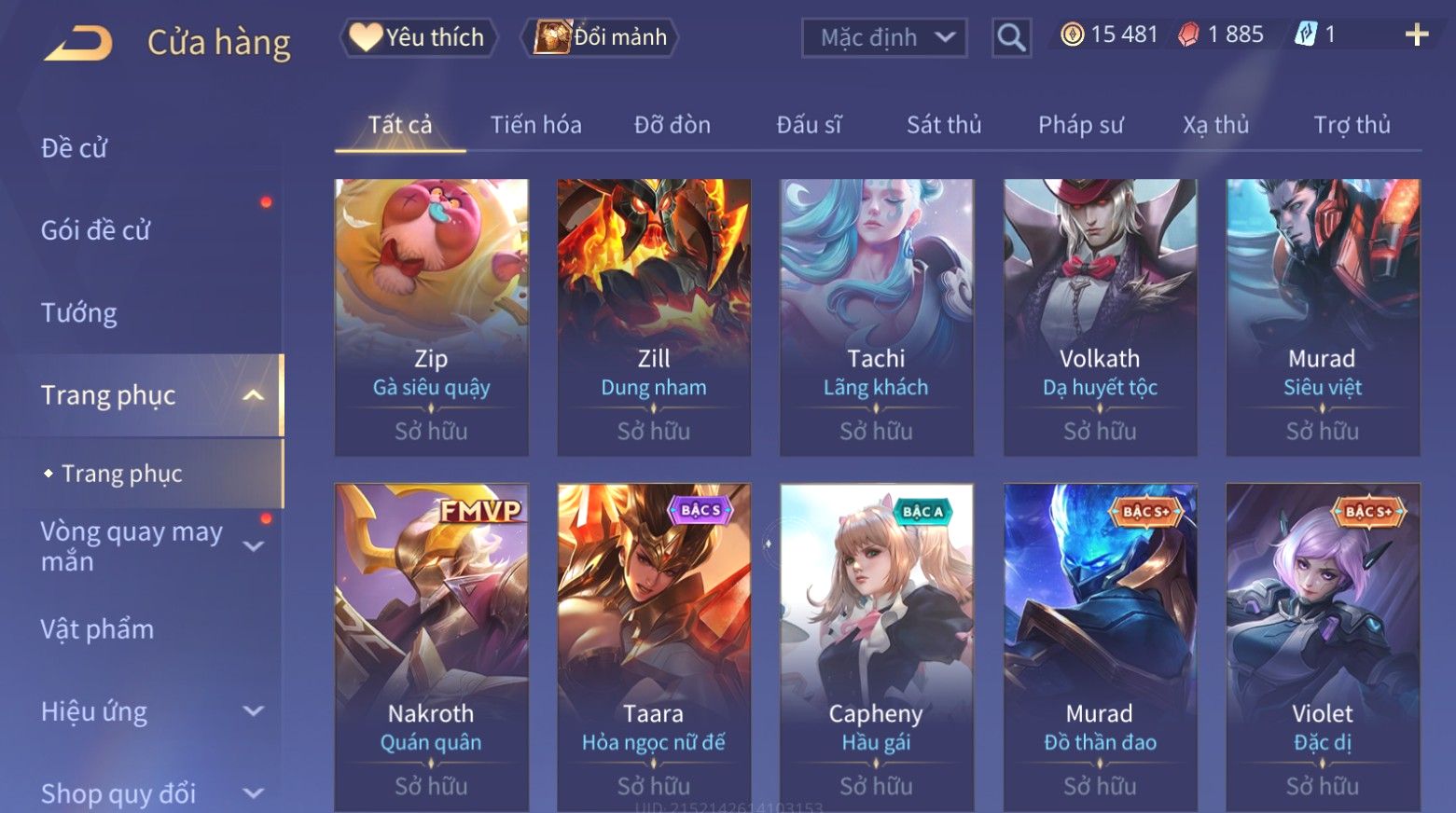1456x813 pixels.
Task: Open Gói đề cử in sidebar
Action: 95,230
